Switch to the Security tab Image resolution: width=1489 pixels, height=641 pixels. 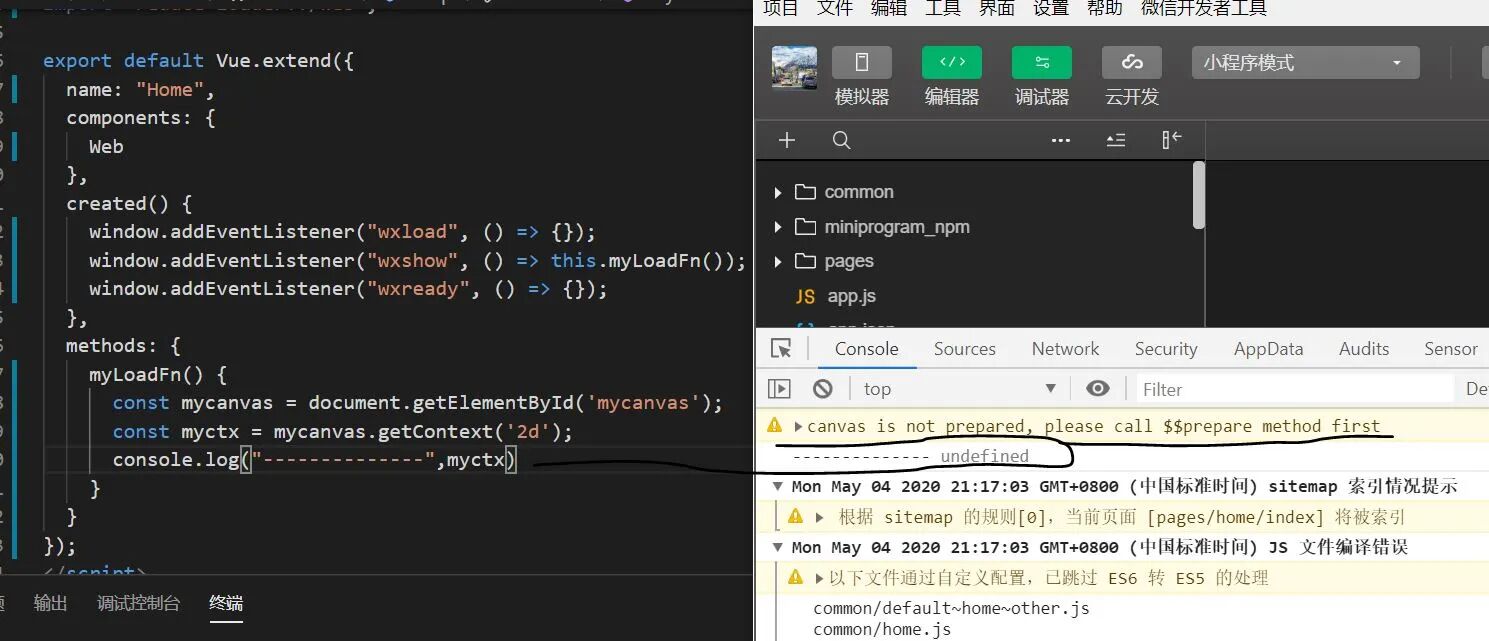click(1165, 349)
